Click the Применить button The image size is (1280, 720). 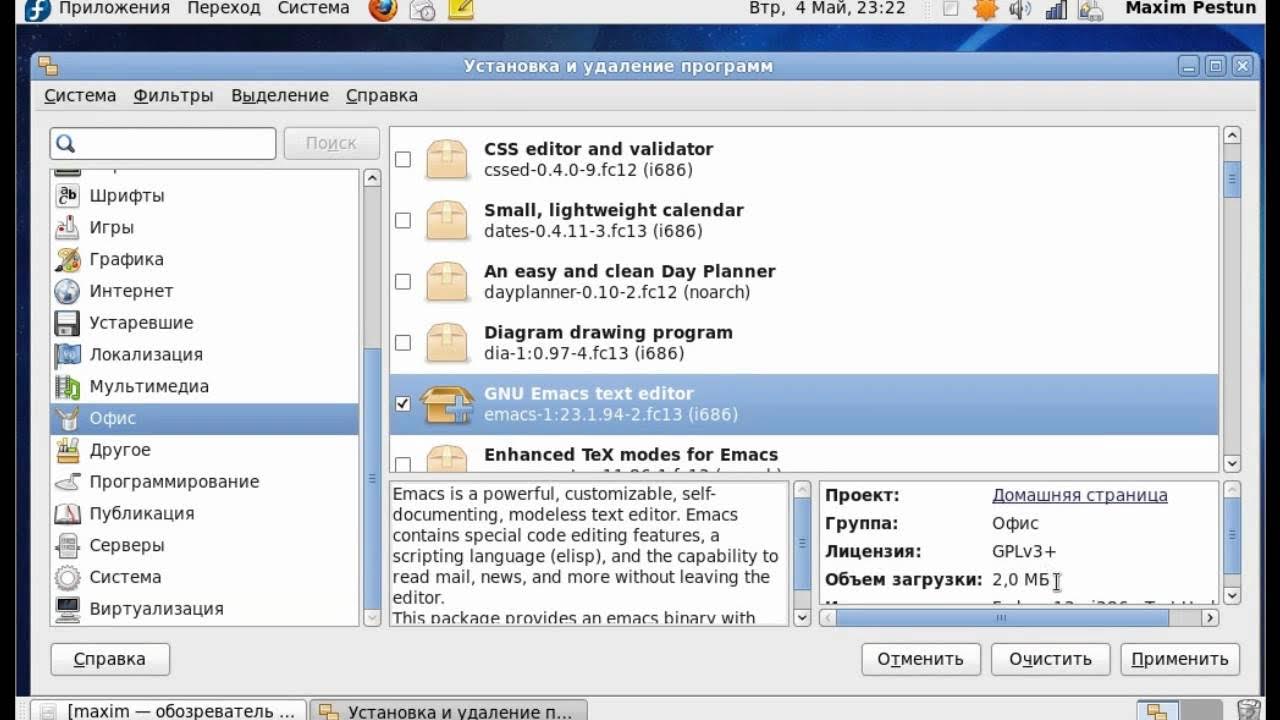[x=1180, y=659]
